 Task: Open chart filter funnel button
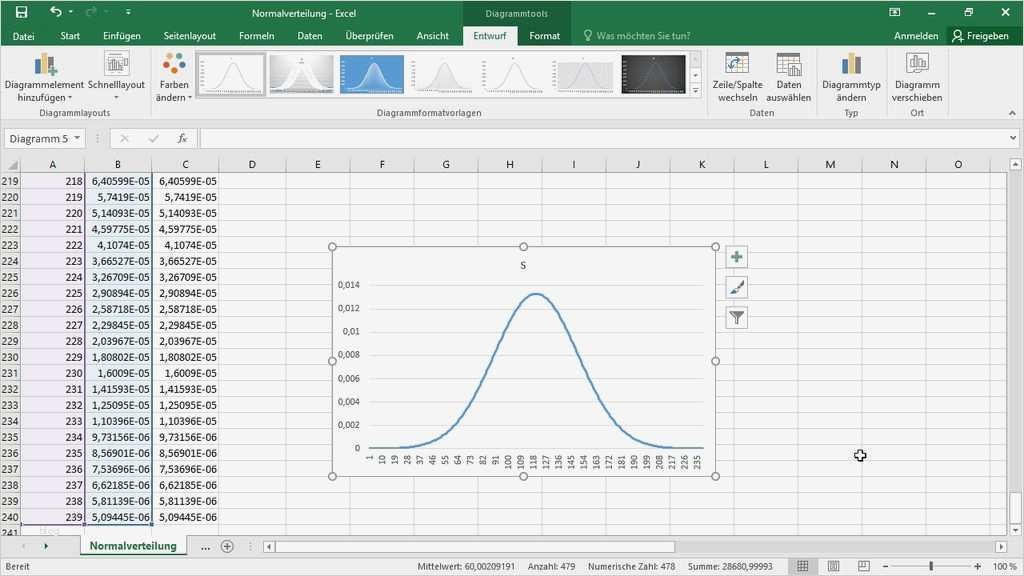click(x=737, y=318)
